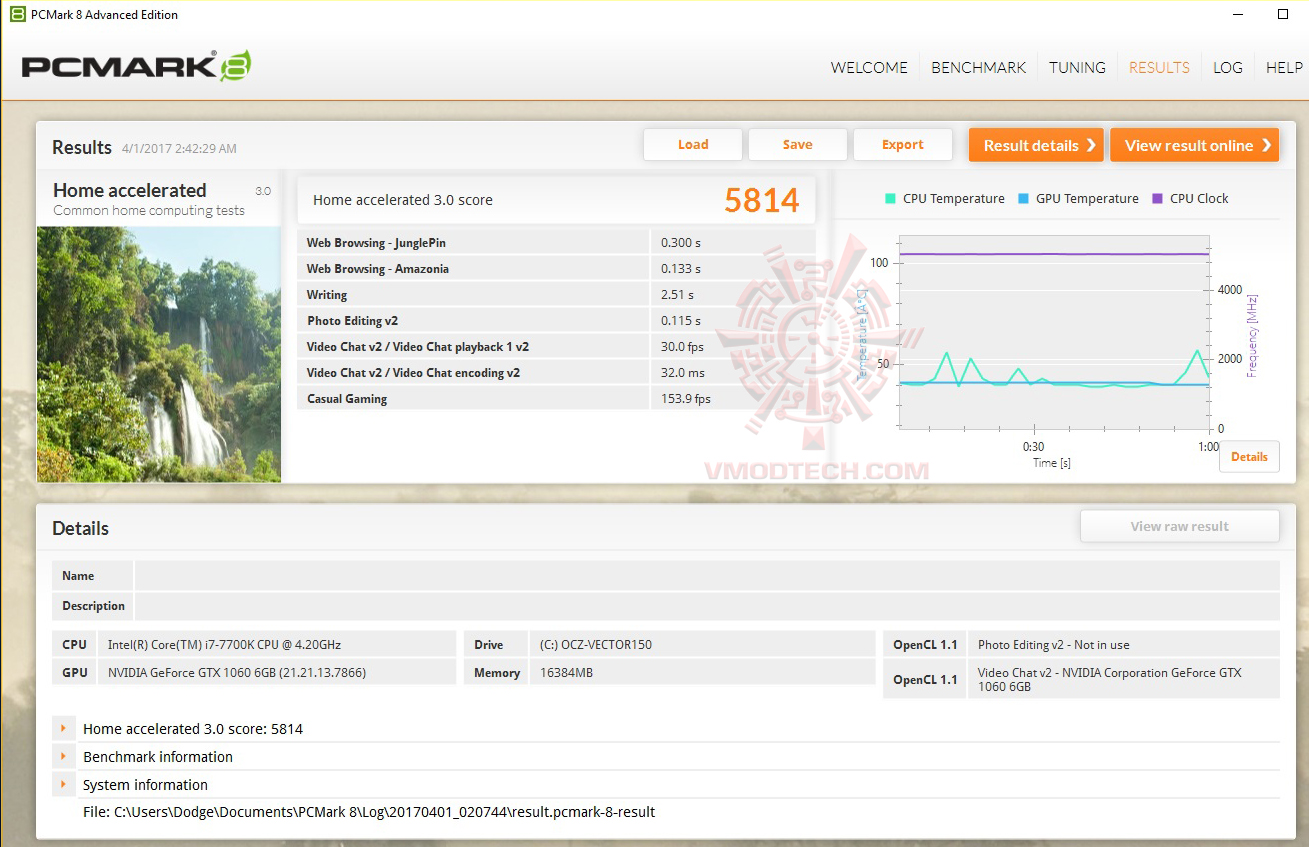
Task: Click the Home accelerated waterfall thumbnail
Action: tap(159, 354)
